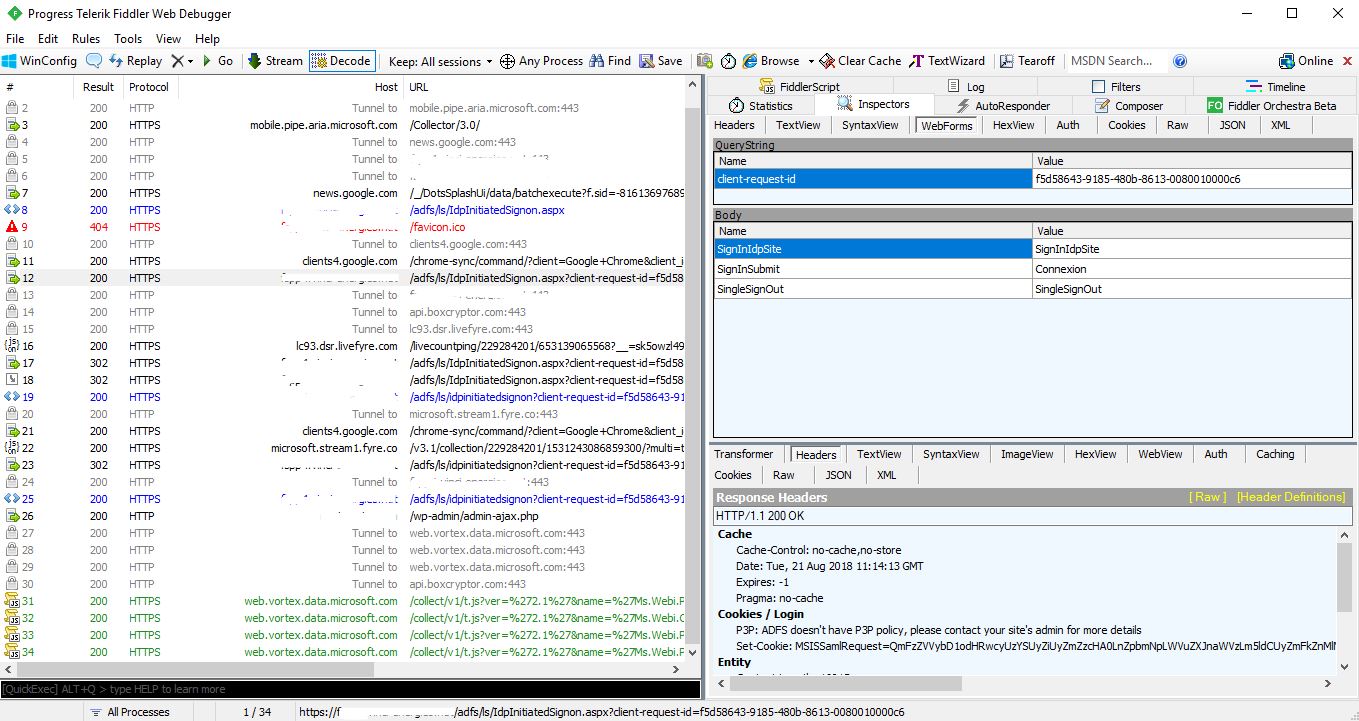Open the [Header Definitions] link
Screen dimensions: 1359x721
(x=1291, y=497)
